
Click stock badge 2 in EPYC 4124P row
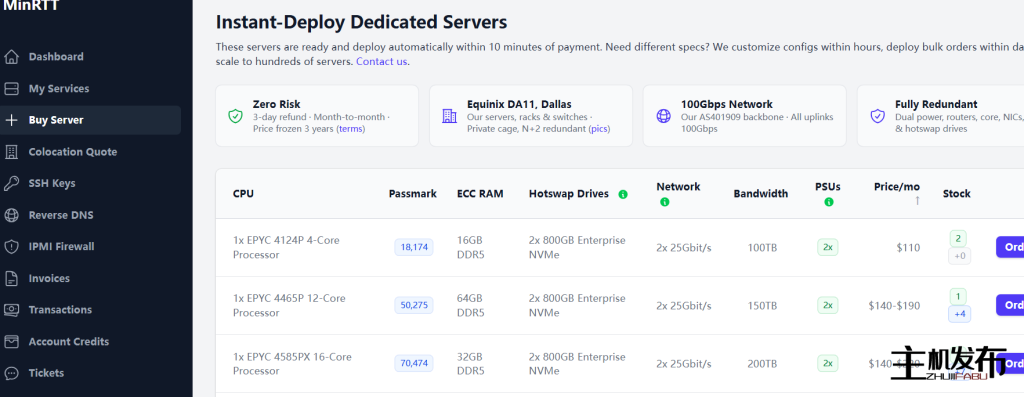(958, 239)
